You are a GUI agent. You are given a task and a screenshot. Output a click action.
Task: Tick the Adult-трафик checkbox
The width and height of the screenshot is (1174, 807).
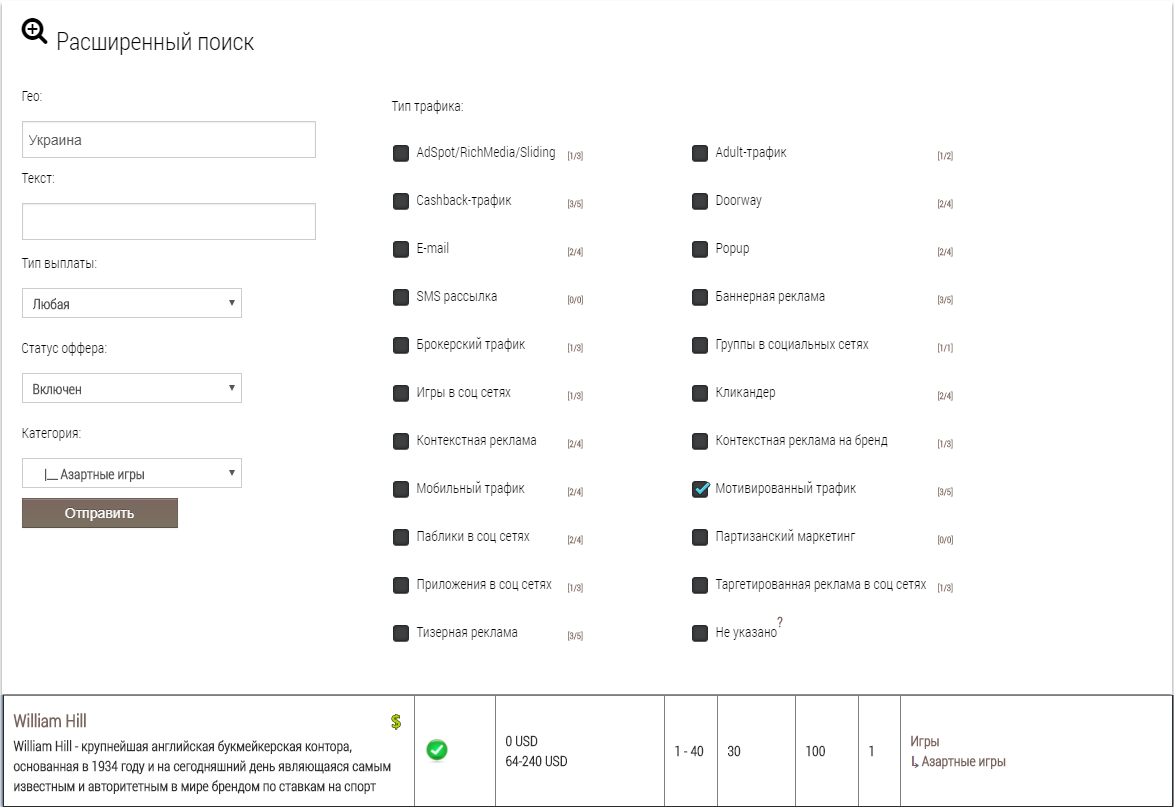coord(701,153)
